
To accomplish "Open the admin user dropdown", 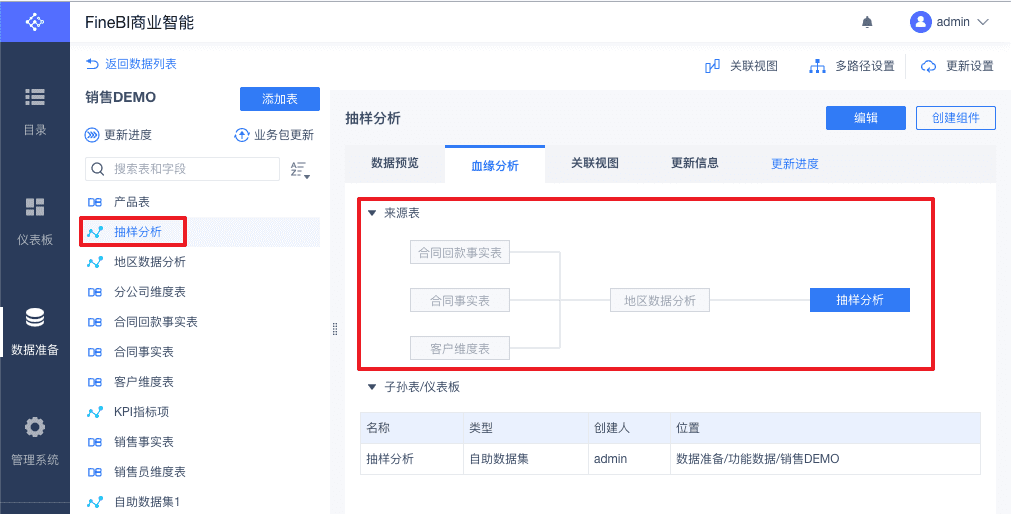I will (949, 22).
